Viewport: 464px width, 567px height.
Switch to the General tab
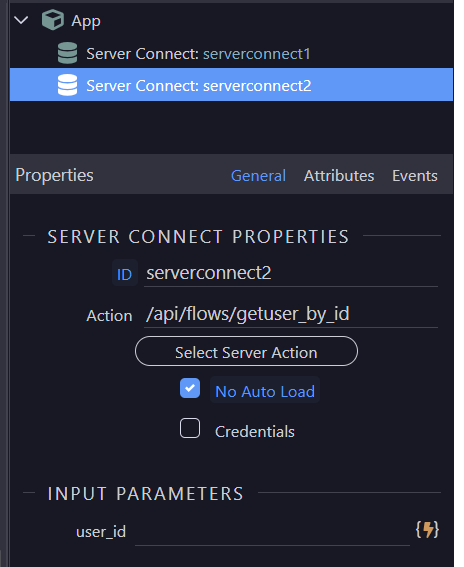coord(258,176)
